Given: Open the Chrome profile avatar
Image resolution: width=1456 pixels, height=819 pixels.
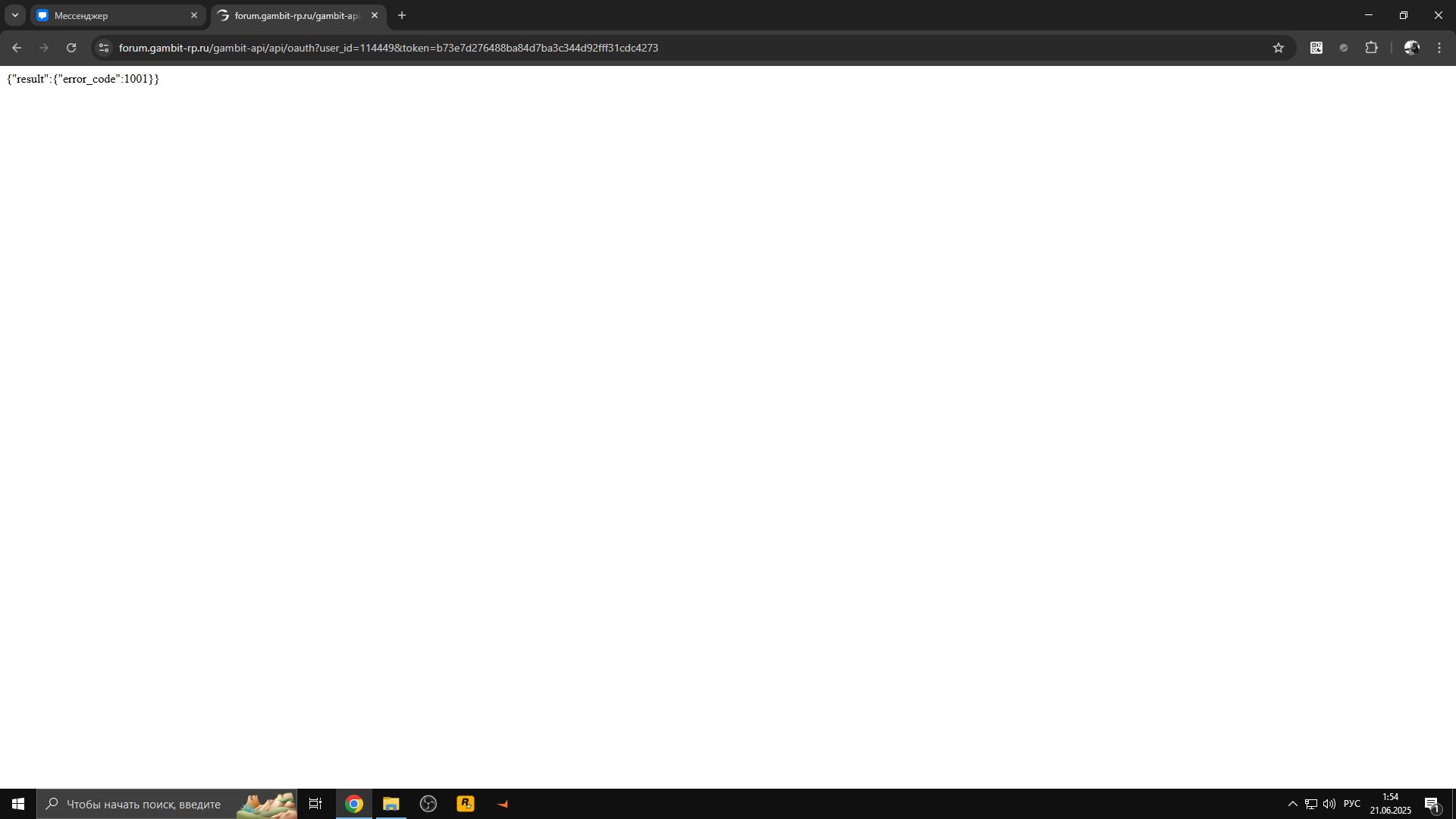Looking at the screenshot, I should tap(1412, 48).
